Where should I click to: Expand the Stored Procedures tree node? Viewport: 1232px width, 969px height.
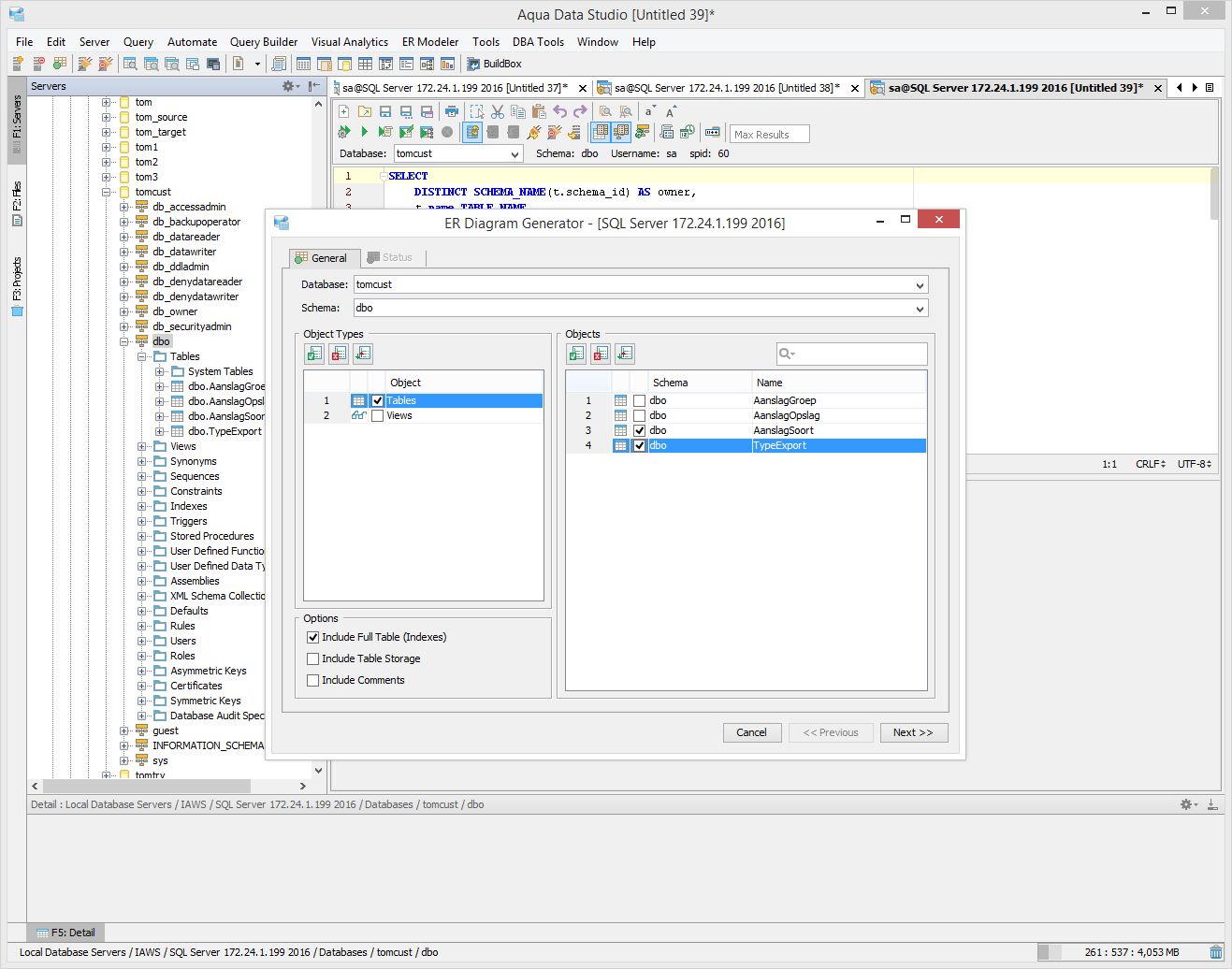click(142, 537)
